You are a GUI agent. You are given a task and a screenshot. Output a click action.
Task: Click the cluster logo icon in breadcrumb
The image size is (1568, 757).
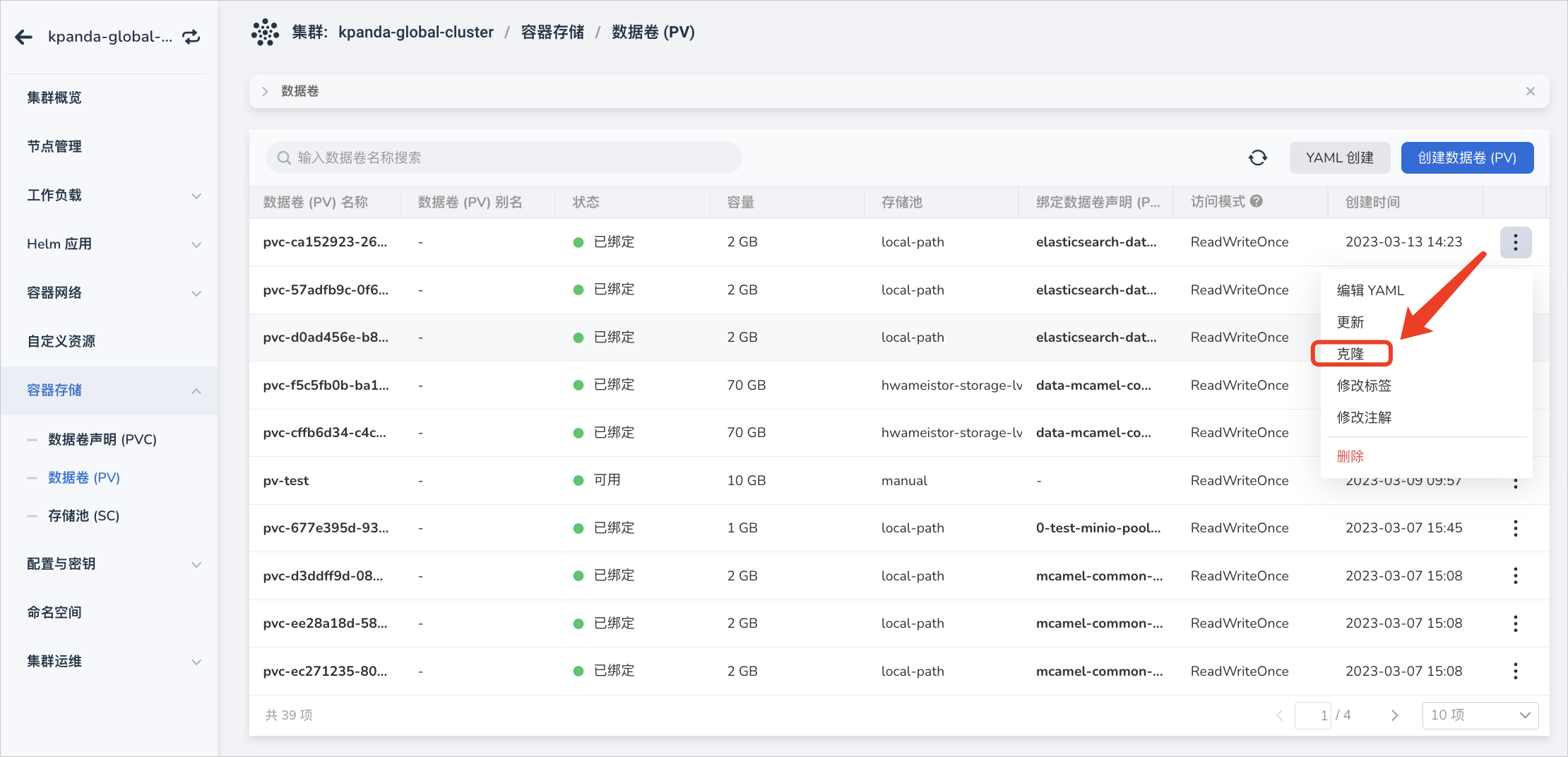pyautogui.click(x=266, y=32)
